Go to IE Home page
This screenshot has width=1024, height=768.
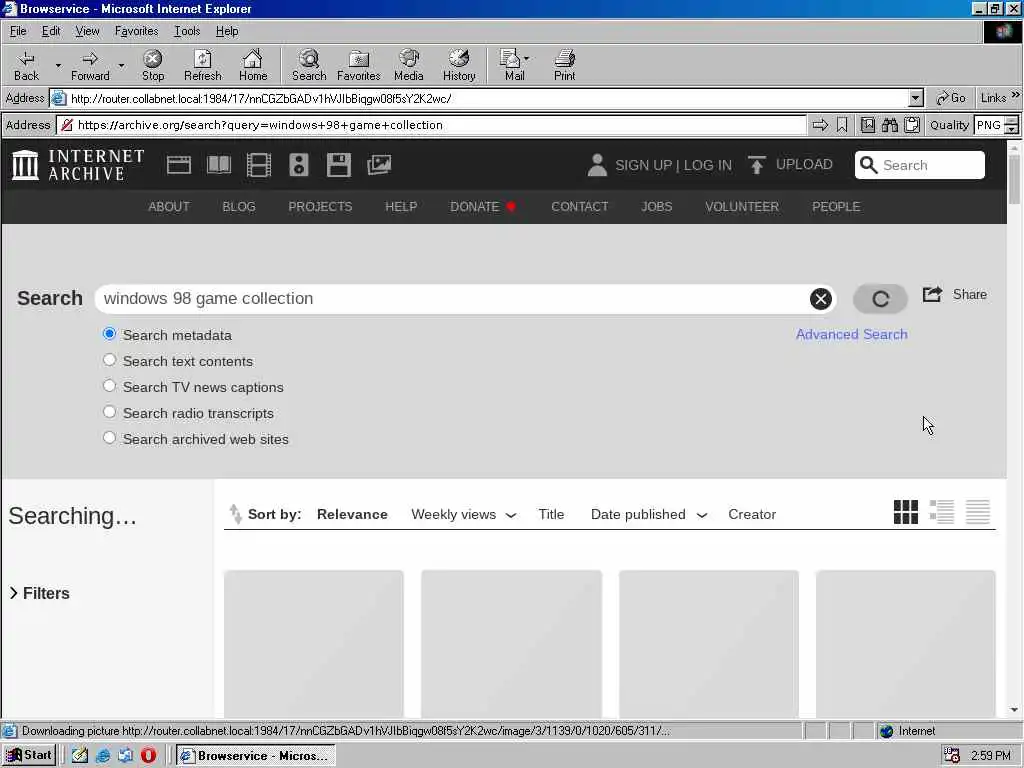click(x=253, y=66)
